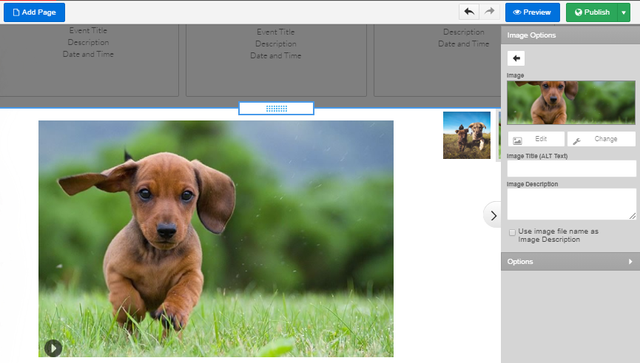This screenshot has width=640, height=363.
Task: Publish the website
Action: click(592, 12)
